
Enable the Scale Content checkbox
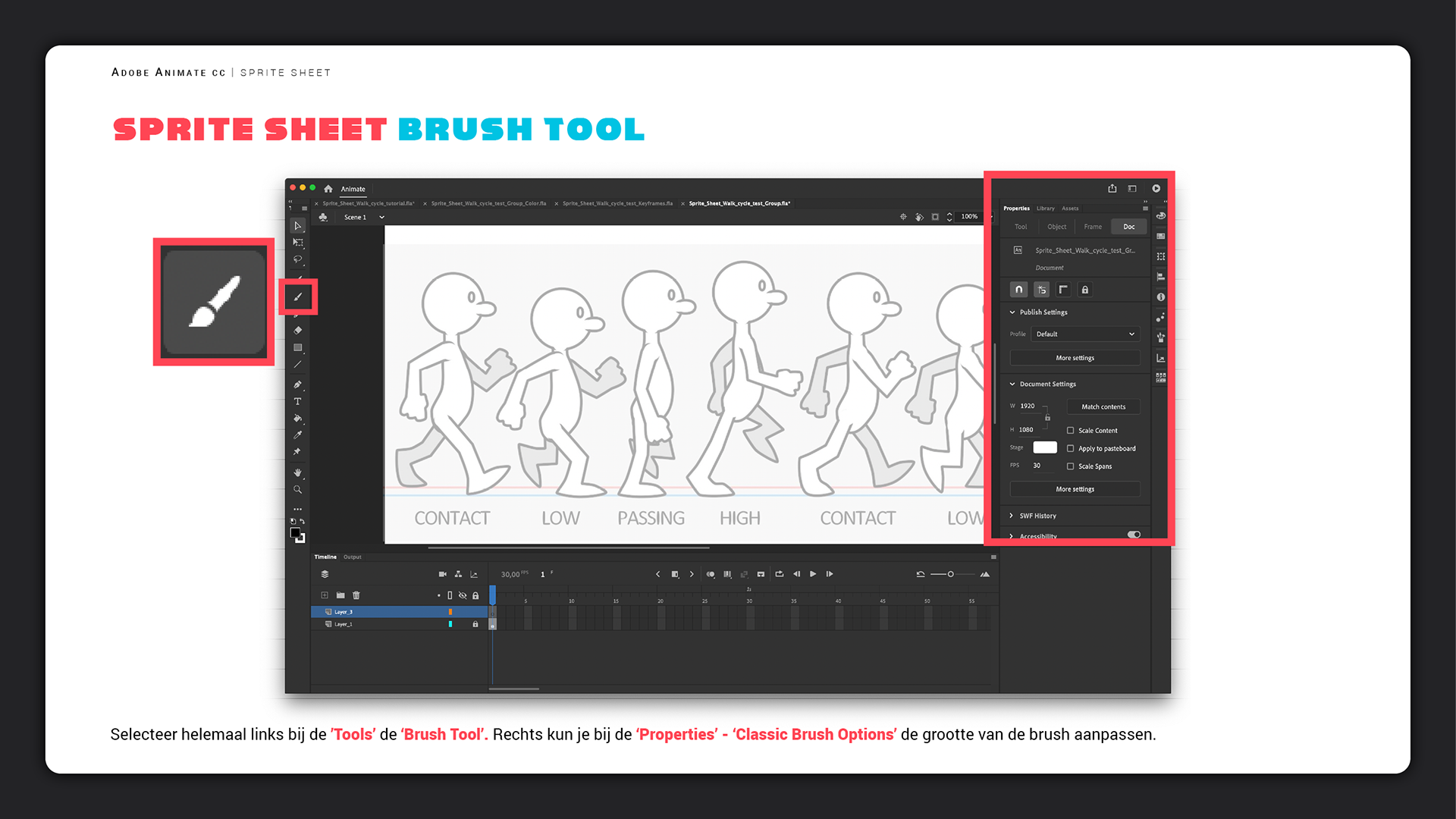coord(1071,430)
